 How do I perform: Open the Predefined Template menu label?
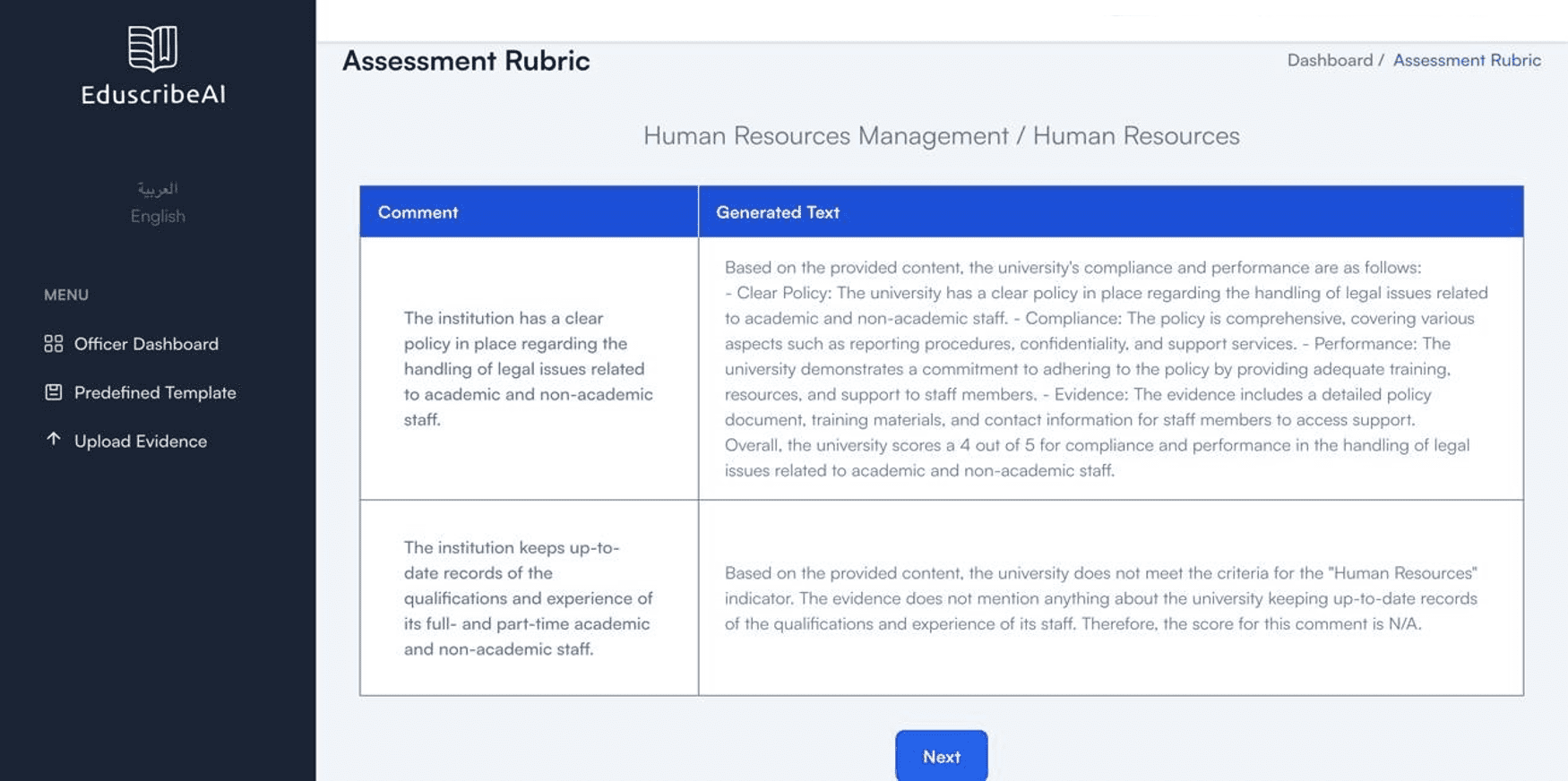tap(155, 392)
